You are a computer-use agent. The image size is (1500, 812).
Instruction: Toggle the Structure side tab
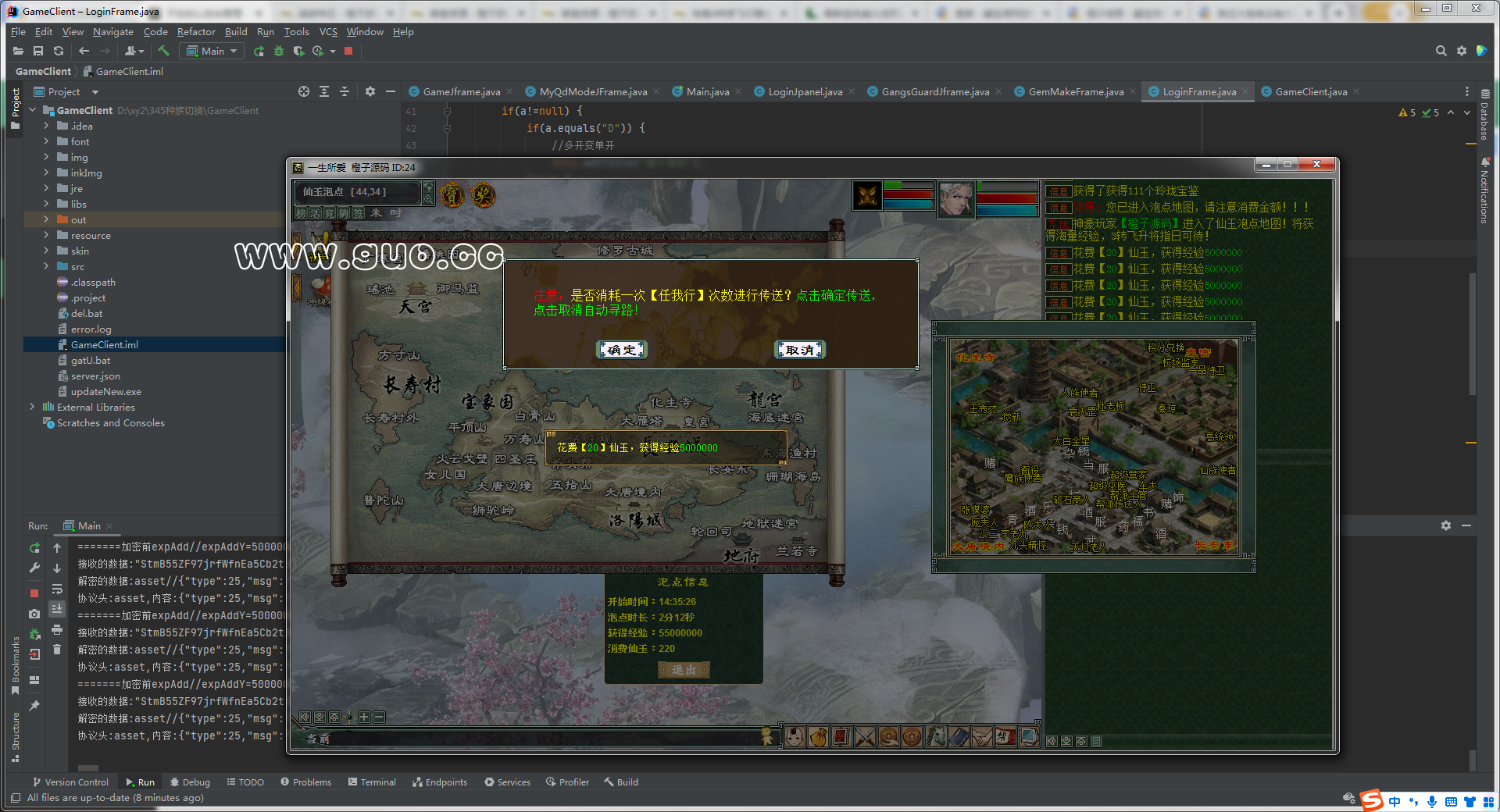(x=15, y=736)
